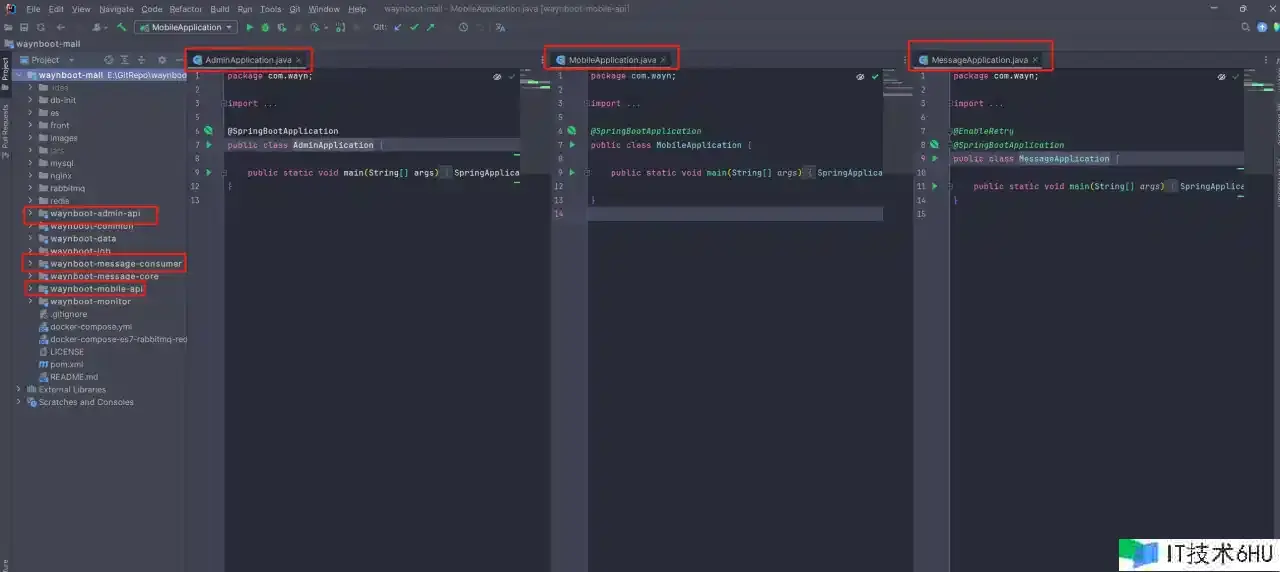Switch to the AdminApplication.java tab
Screen dimensions: 1280x572
[x=248, y=60]
